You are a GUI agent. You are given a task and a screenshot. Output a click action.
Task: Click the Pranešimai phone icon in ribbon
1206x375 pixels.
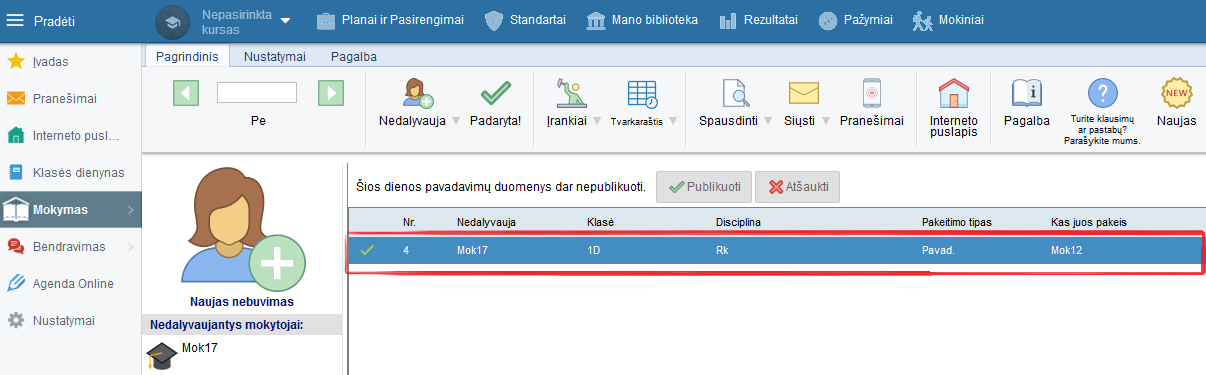coord(871,94)
